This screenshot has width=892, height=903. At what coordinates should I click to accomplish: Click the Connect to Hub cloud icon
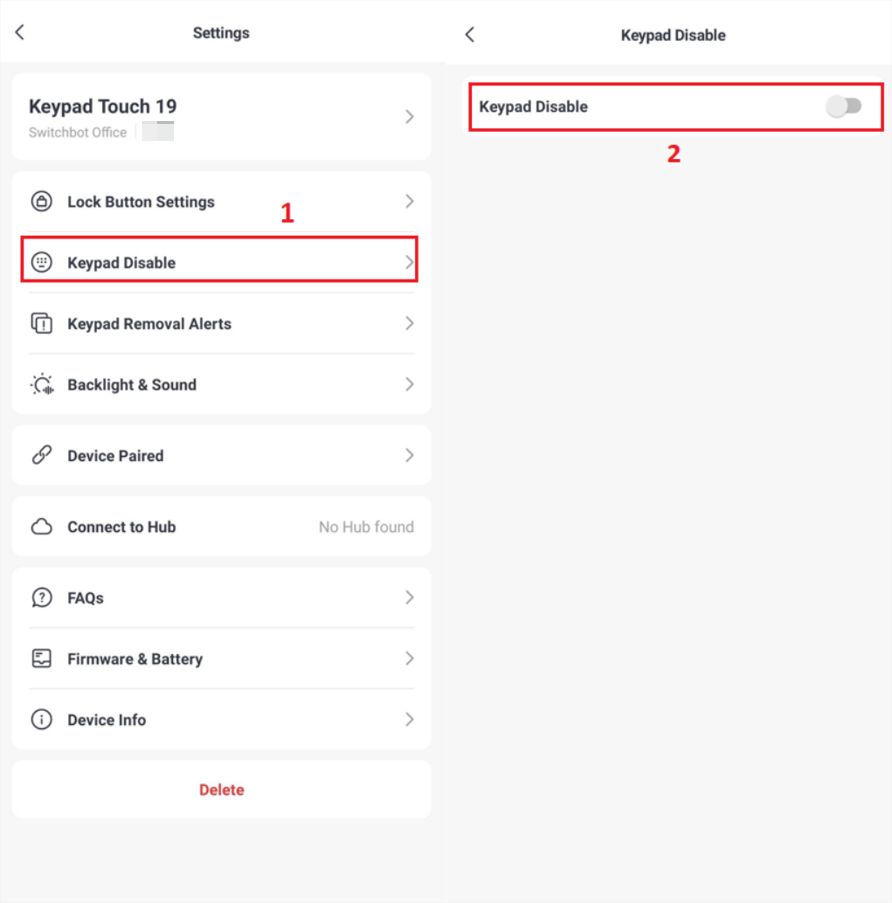pyautogui.click(x=42, y=527)
